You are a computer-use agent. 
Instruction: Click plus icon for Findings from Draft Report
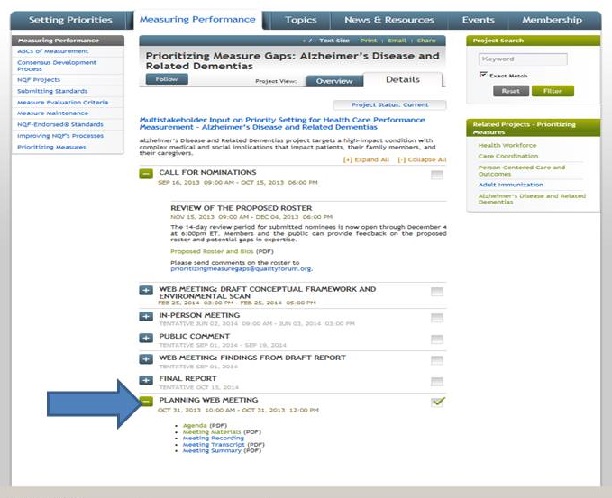(147, 360)
